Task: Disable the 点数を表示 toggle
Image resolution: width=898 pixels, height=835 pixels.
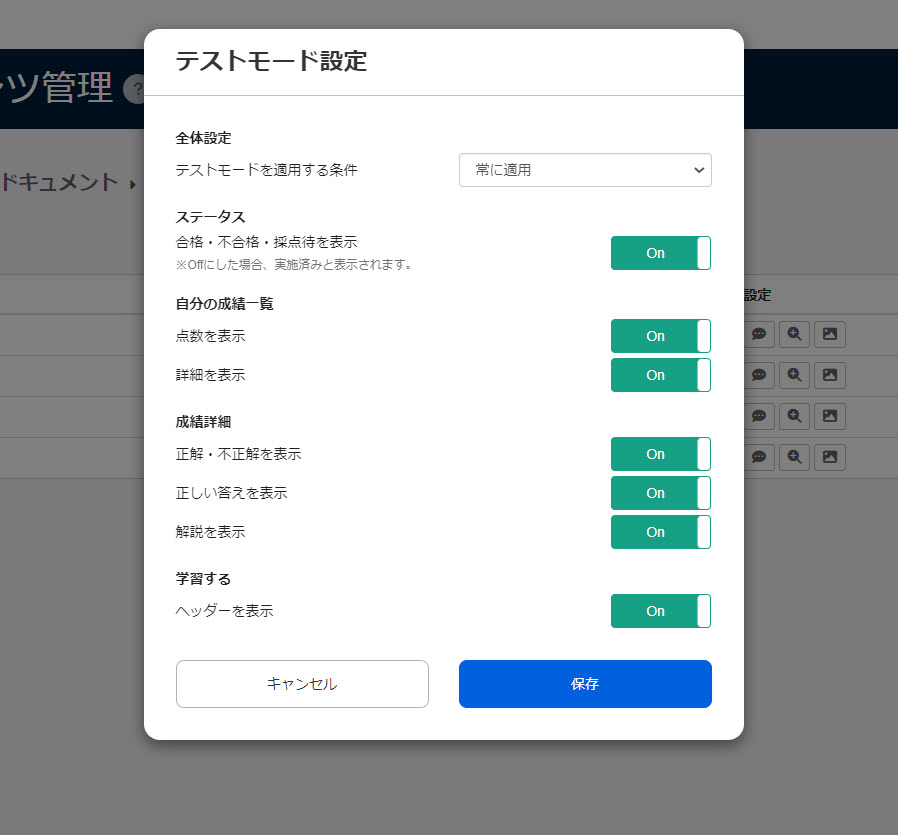Action: tap(660, 336)
